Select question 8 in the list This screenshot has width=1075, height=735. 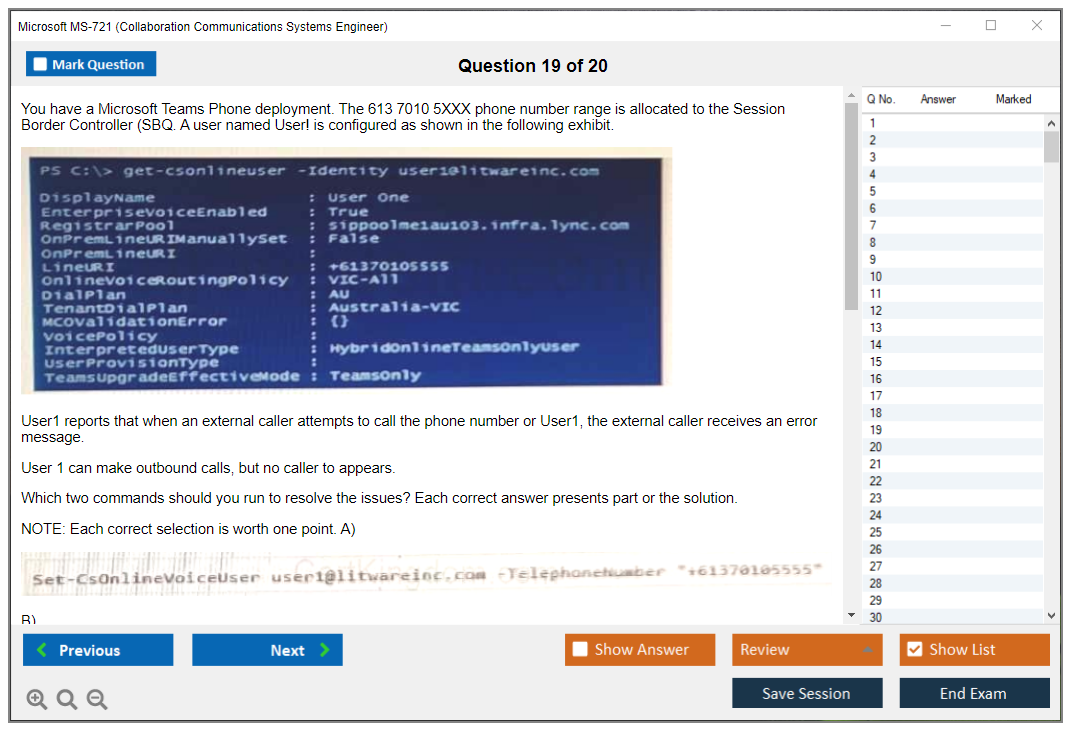[954, 243]
